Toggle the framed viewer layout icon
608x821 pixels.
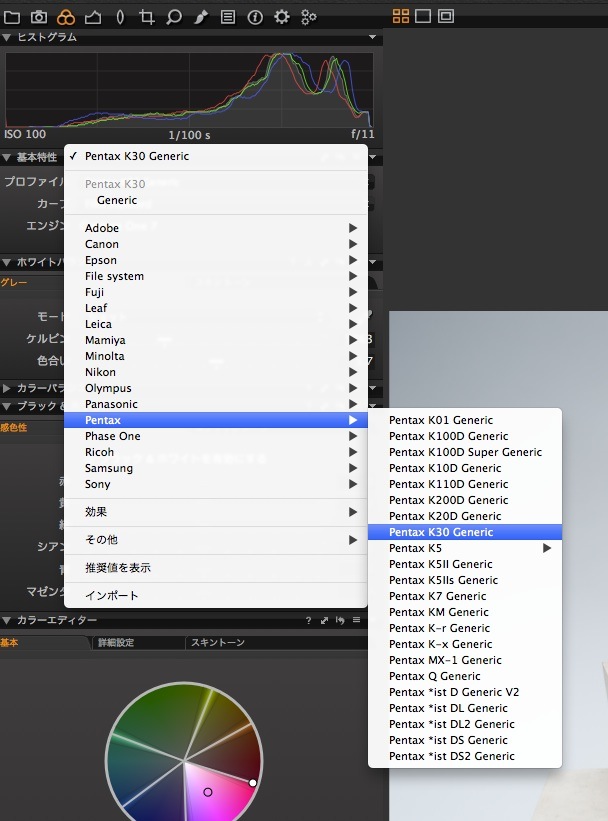coord(446,16)
